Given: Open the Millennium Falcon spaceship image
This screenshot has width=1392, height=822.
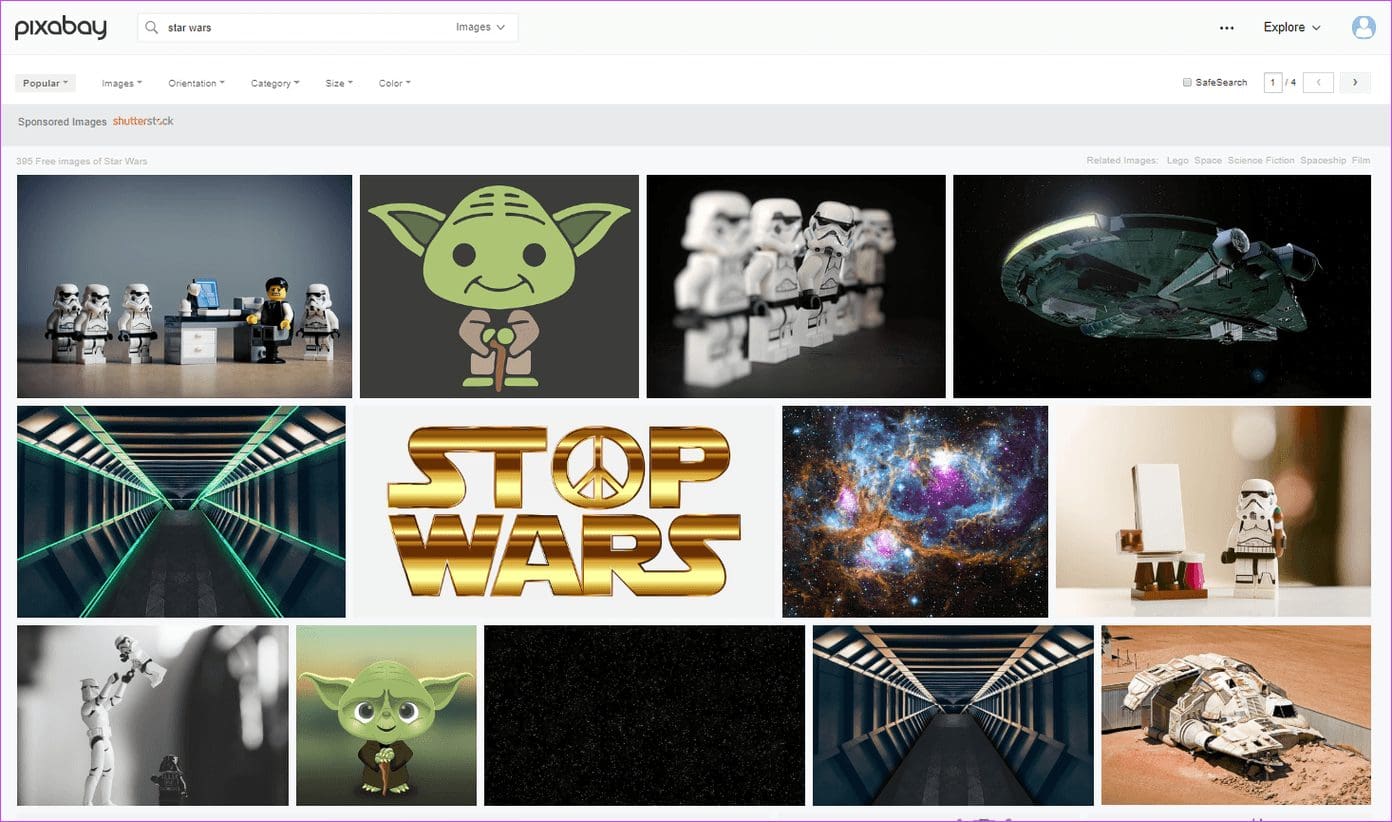Looking at the screenshot, I should [1162, 286].
